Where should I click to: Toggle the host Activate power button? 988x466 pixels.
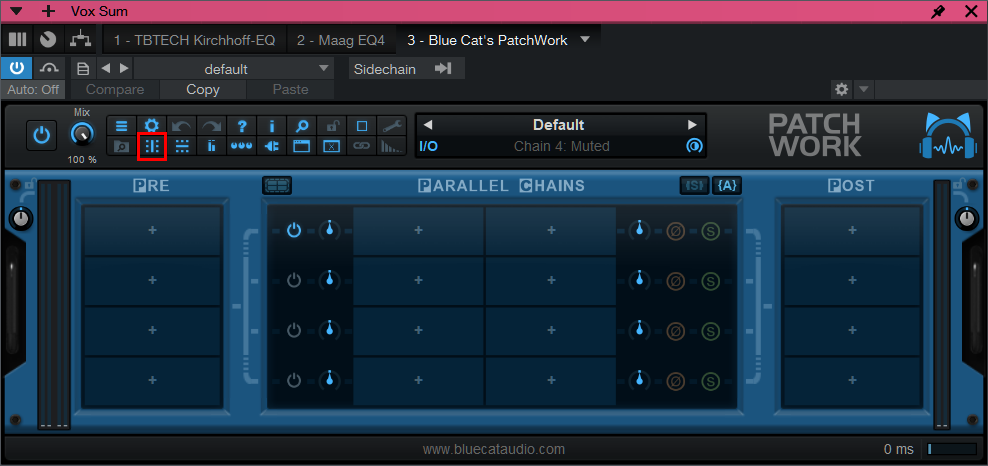[x=17, y=68]
